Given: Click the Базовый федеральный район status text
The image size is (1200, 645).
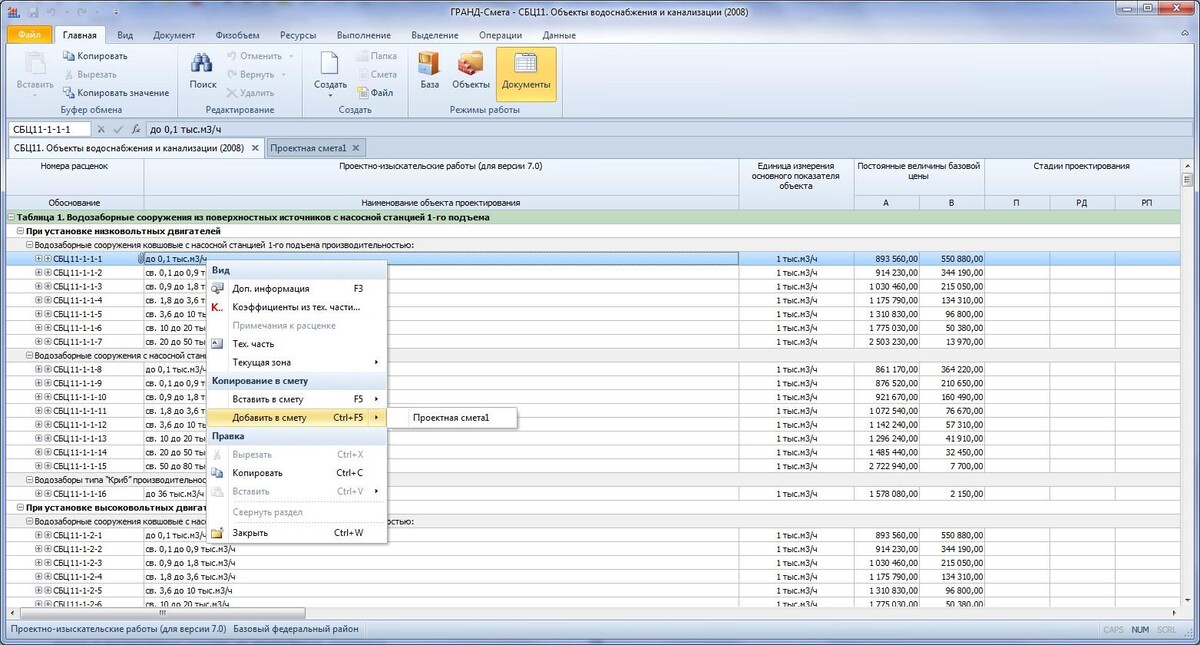Looking at the screenshot, I should 295,629.
